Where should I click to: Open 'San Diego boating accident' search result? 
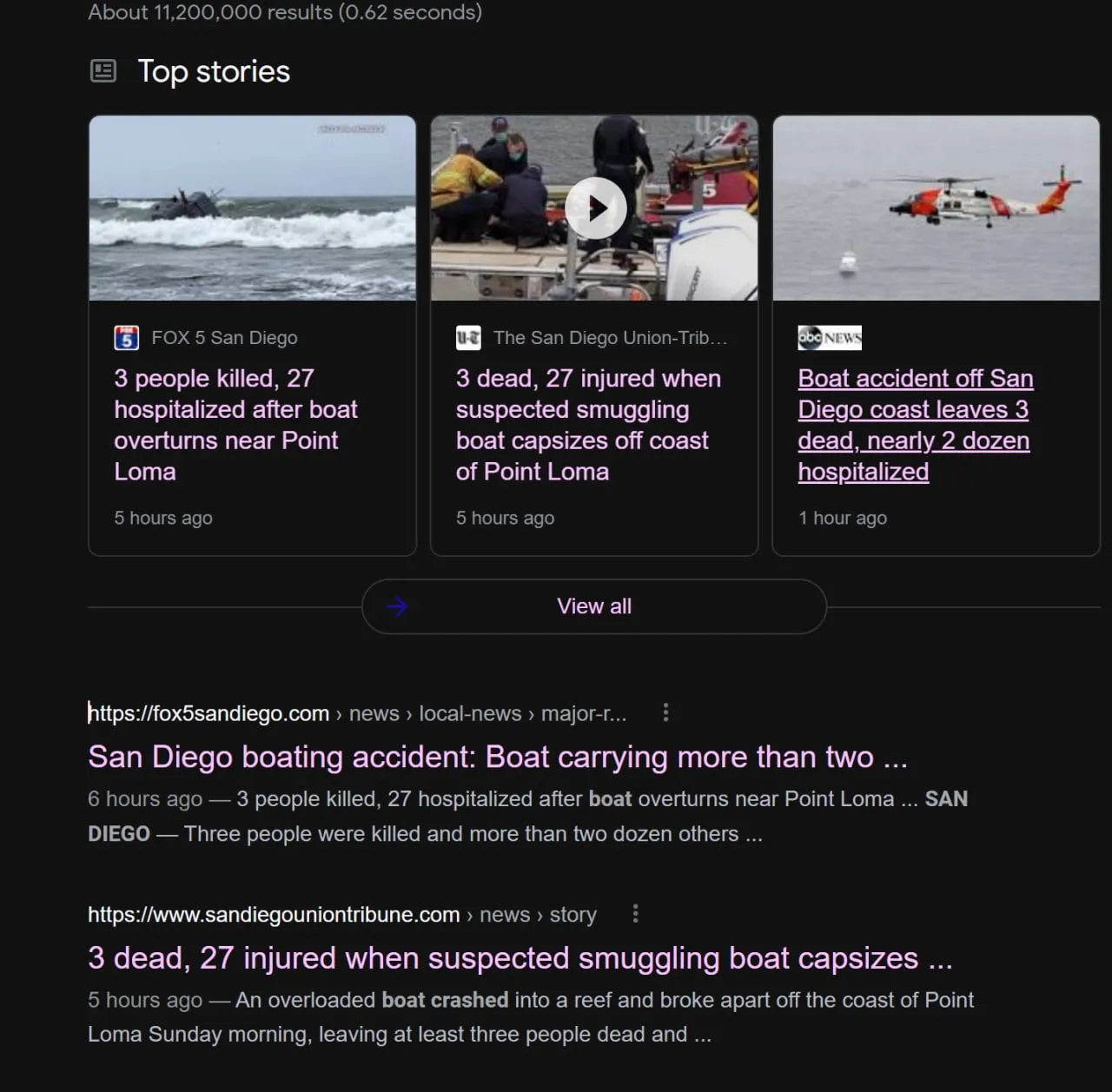498,757
